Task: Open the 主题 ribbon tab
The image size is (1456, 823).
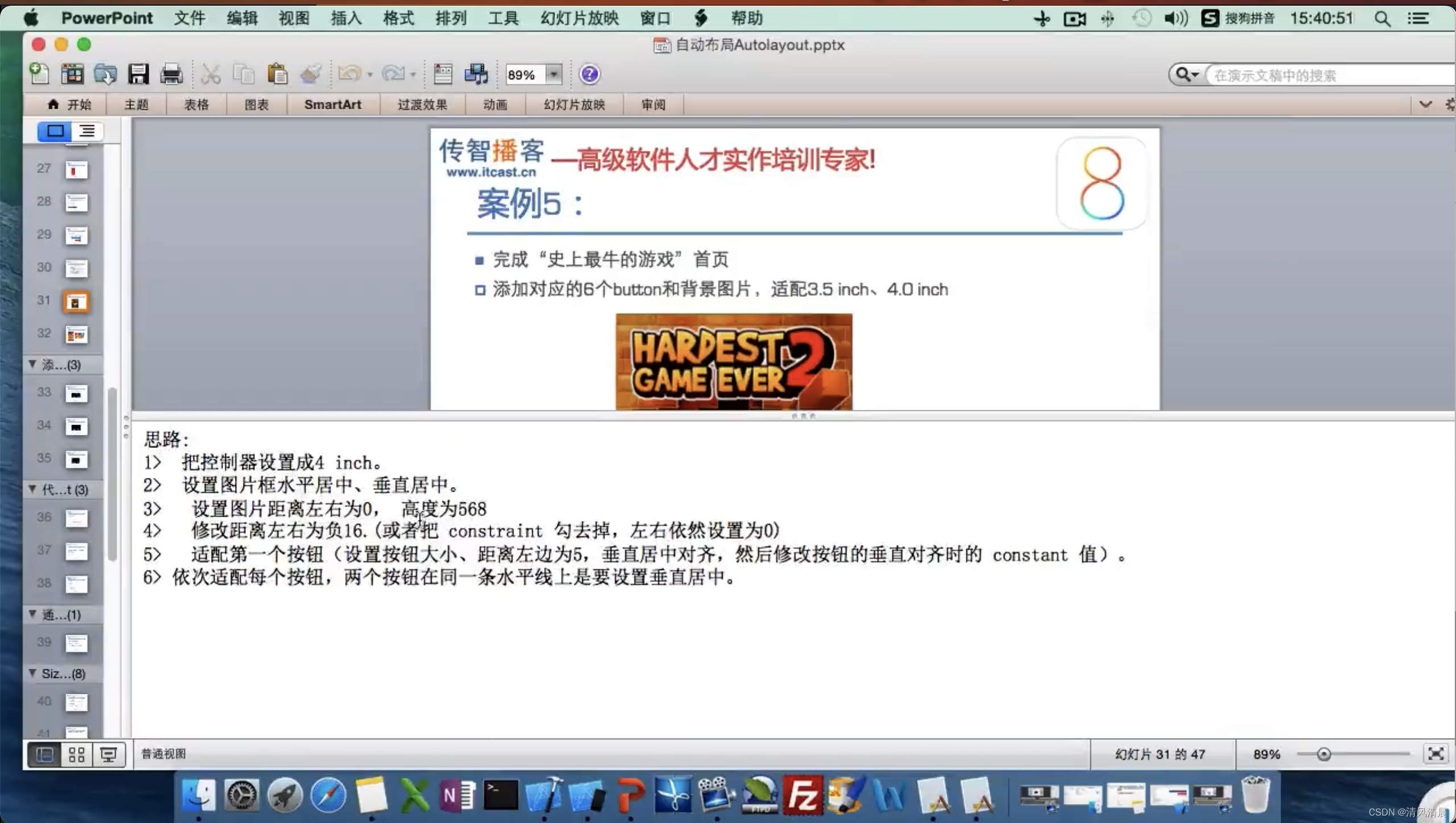Action: click(137, 105)
